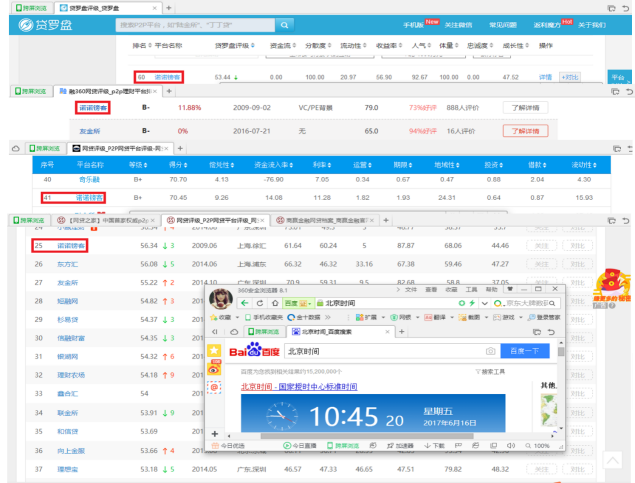The image size is (635, 483).
Task: Open 搜索工具 filter on Baidu results
Action: [490, 372]
